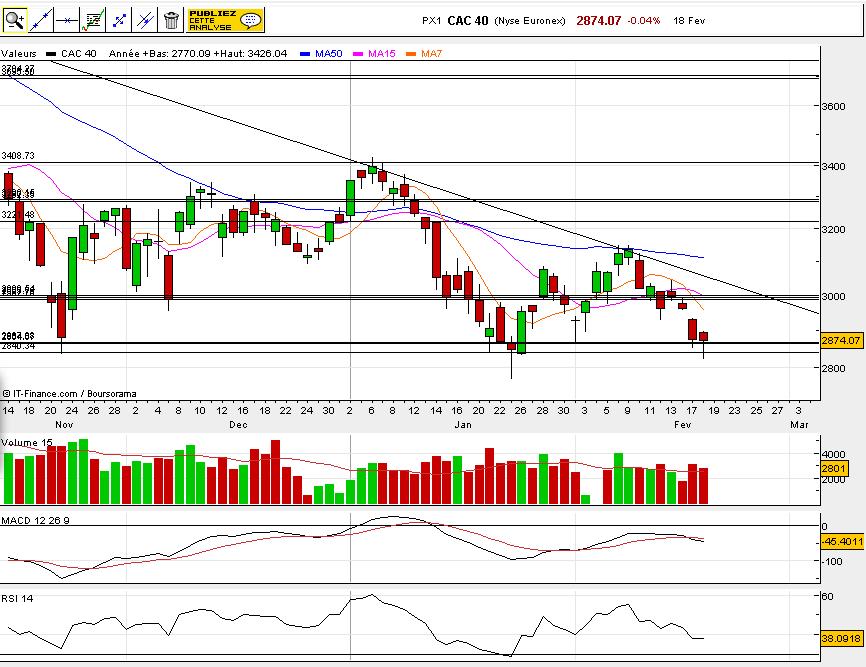
Task: Click the 3600 price axis label
Action: coord(833,107)
